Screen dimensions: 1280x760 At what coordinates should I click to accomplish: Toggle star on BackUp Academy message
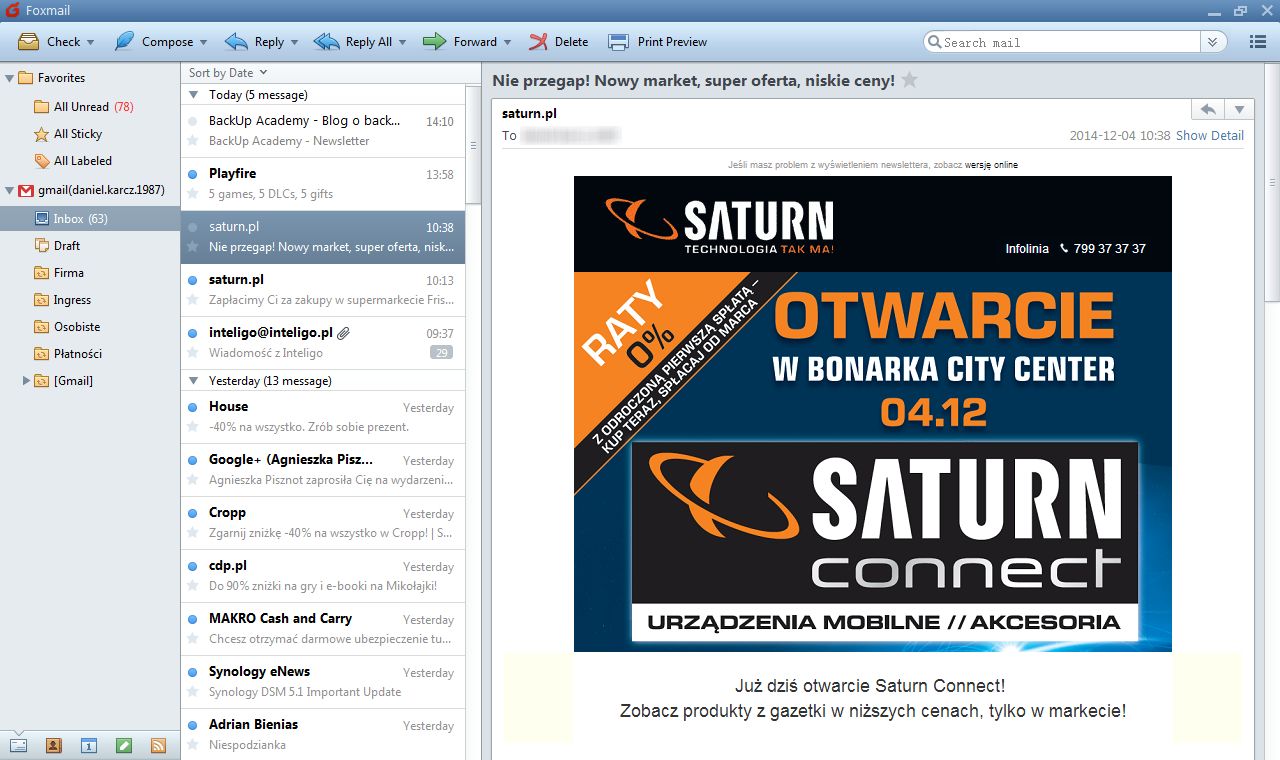pos(193,141)
